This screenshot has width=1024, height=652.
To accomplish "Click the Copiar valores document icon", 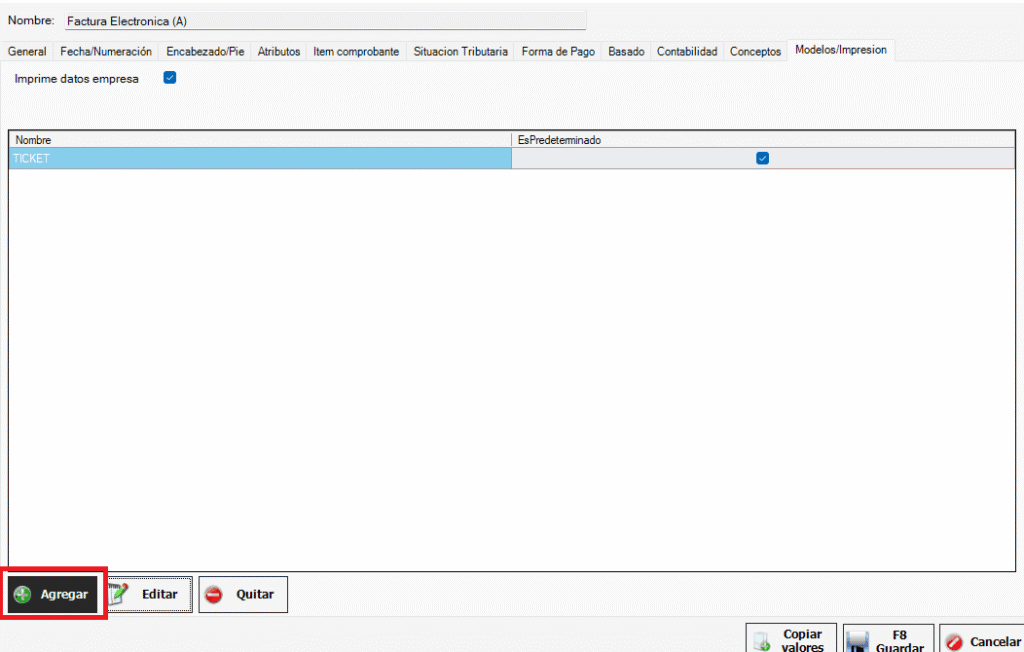I will 762,641.
